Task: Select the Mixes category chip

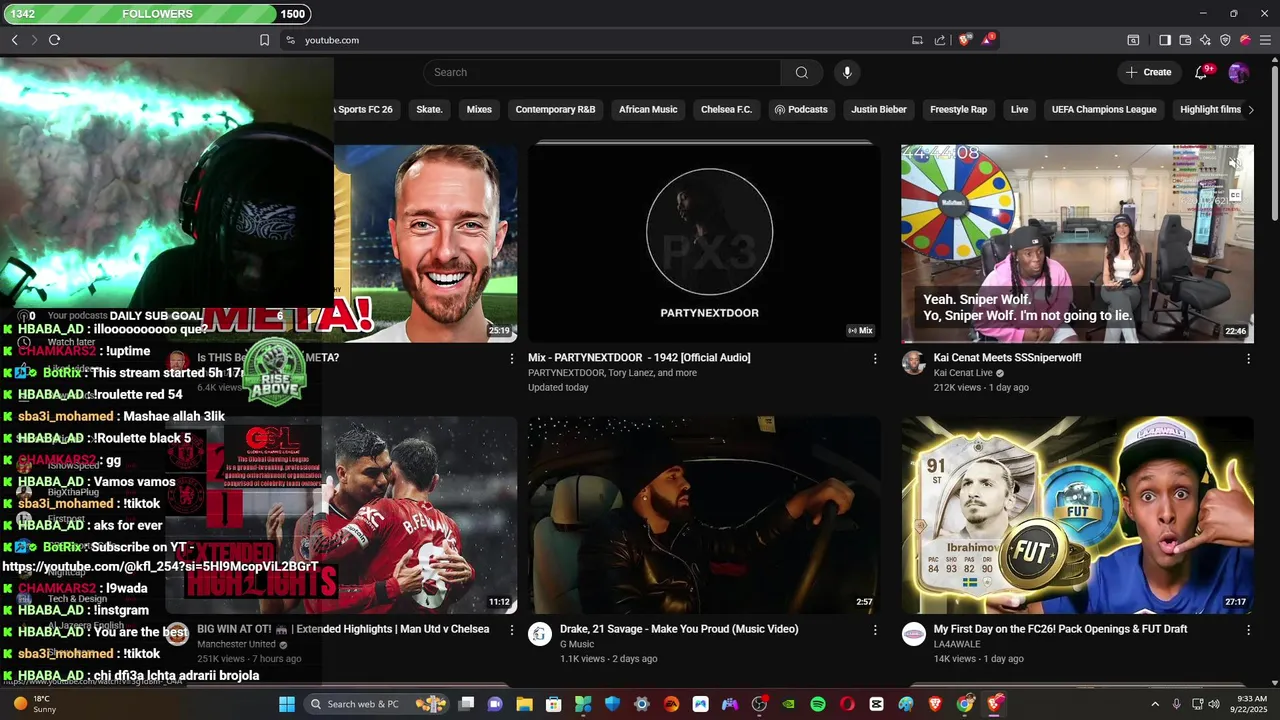Action: [479, 109]
